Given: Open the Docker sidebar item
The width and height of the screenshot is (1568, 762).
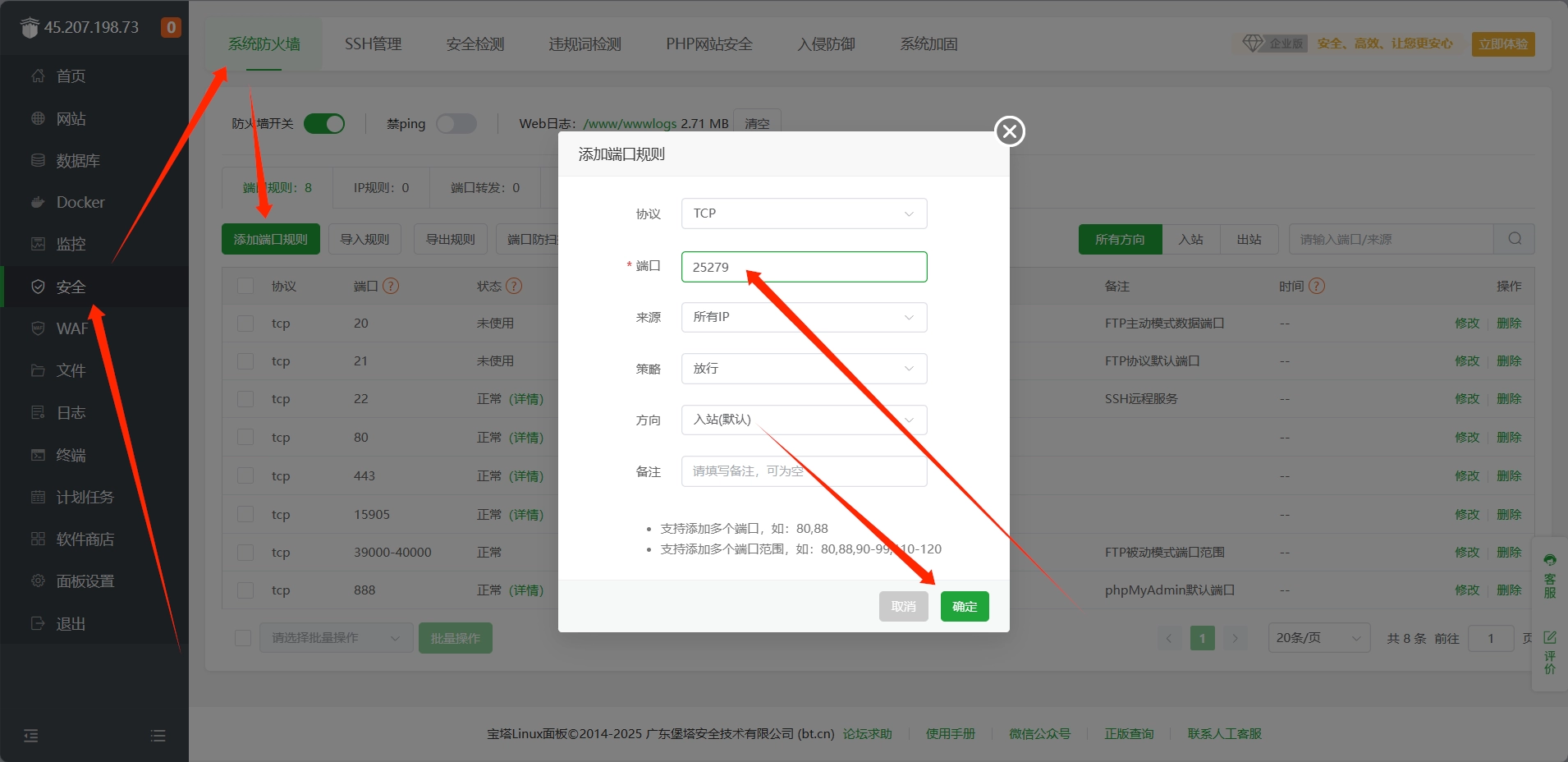Looking at the screenshot, I should [70, 202].
